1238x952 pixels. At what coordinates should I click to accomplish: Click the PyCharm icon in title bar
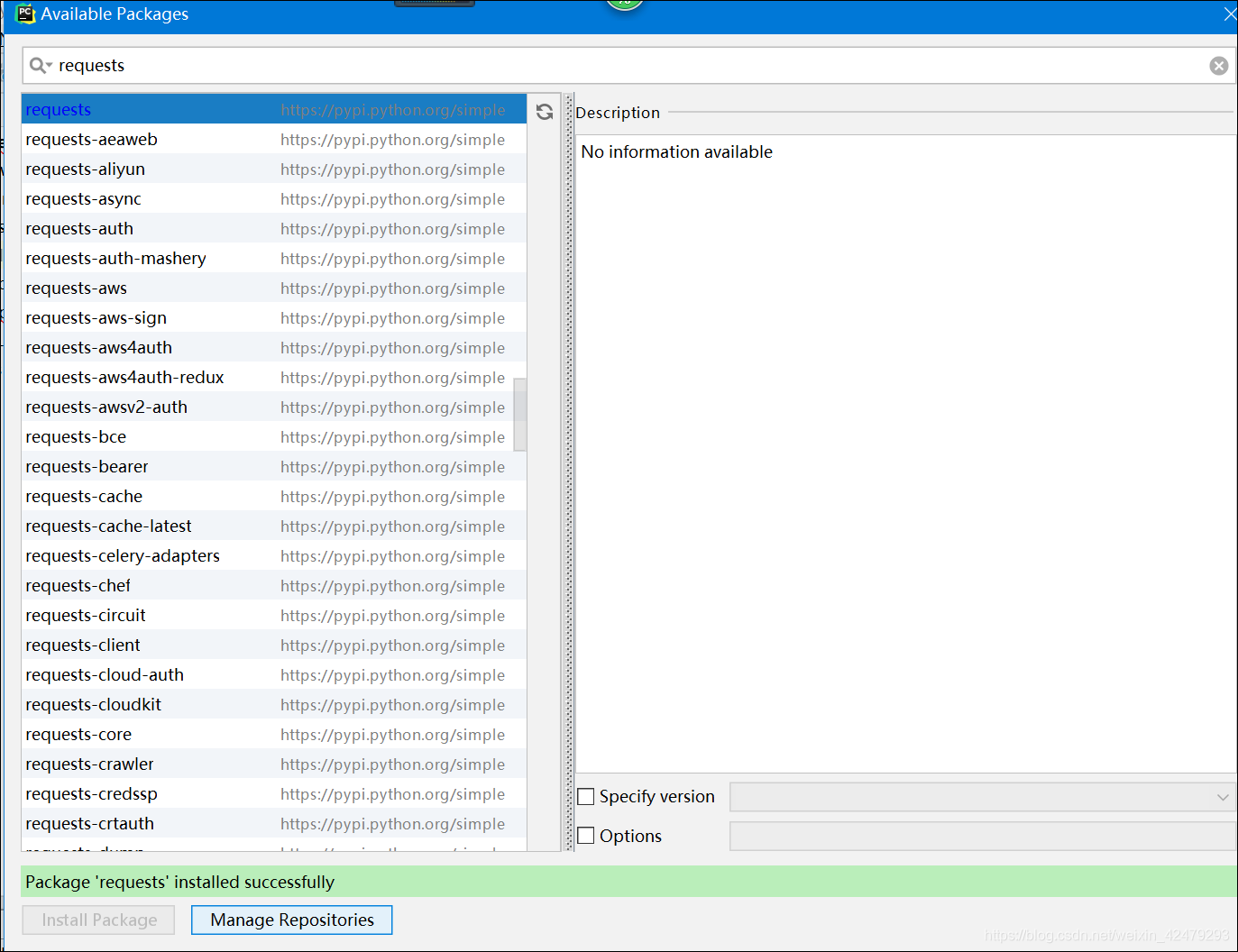pos(26,14)
